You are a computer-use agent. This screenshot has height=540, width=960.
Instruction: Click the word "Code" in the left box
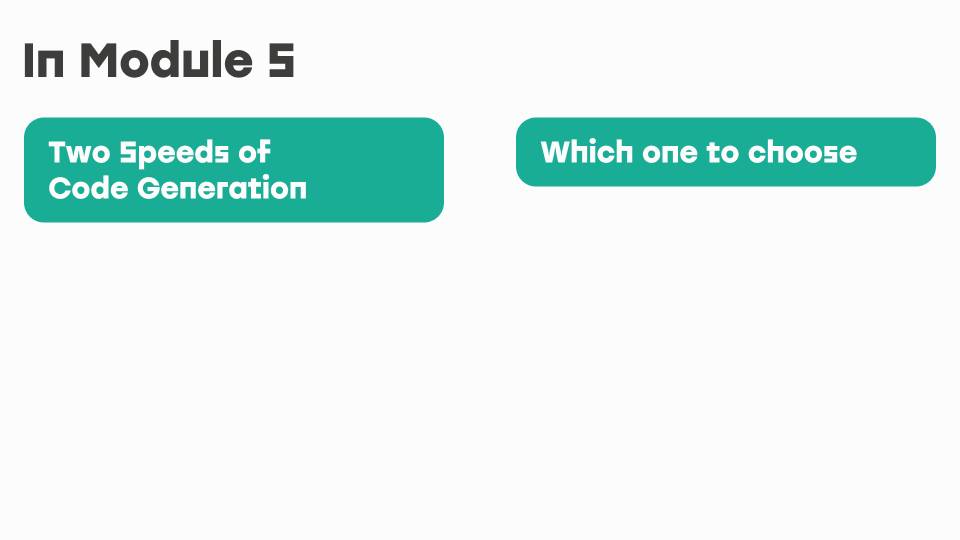tap(89, 188)
